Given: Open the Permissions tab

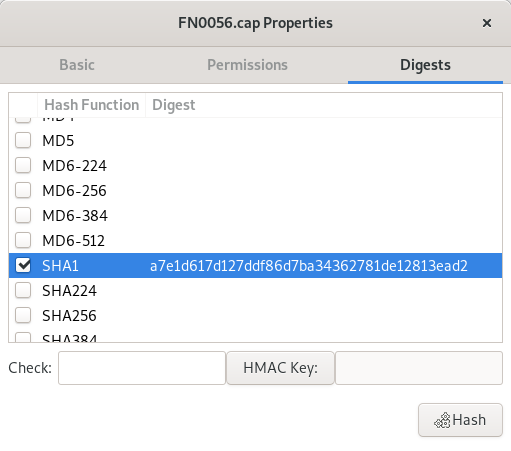Looking at the screenshot, I should pos(247,65).
